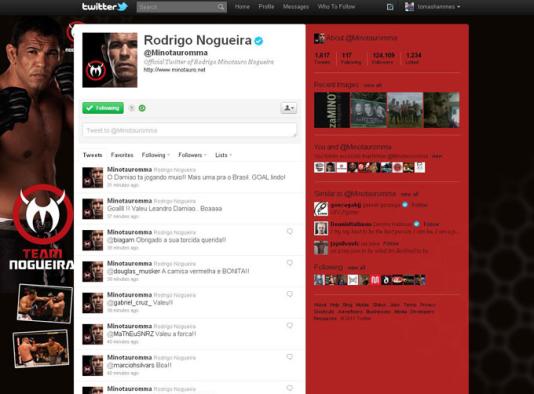Toggle the green retweets icon beside Following

point(142,108)
